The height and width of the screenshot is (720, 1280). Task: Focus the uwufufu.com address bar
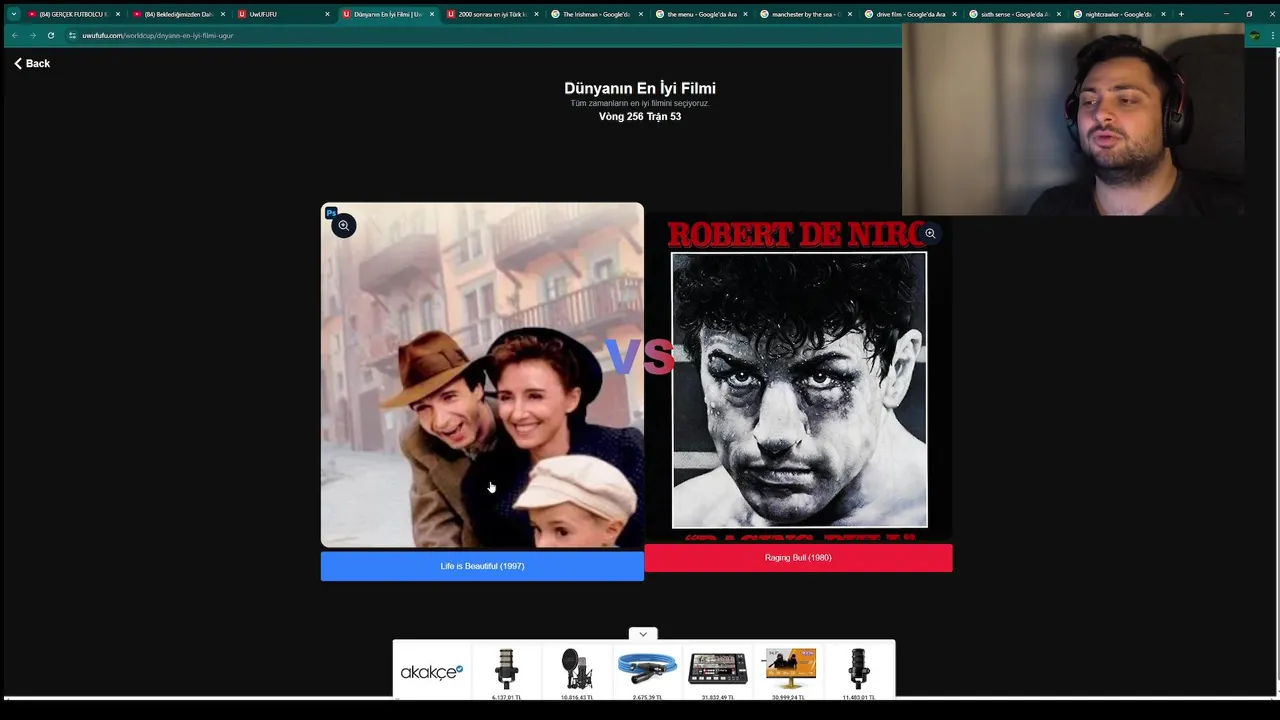click(x=480, y=35)
